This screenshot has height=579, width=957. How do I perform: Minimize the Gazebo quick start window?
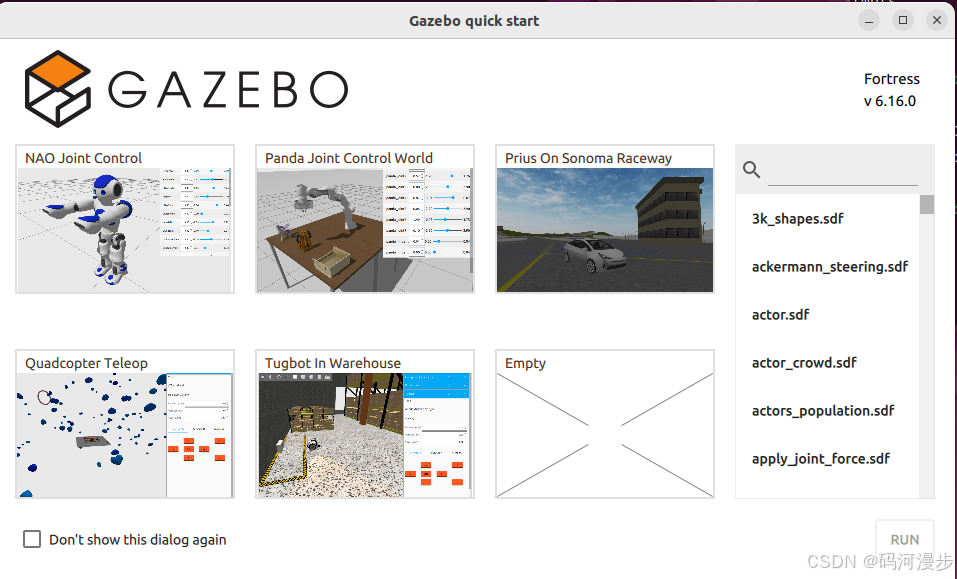coord(869,20)
